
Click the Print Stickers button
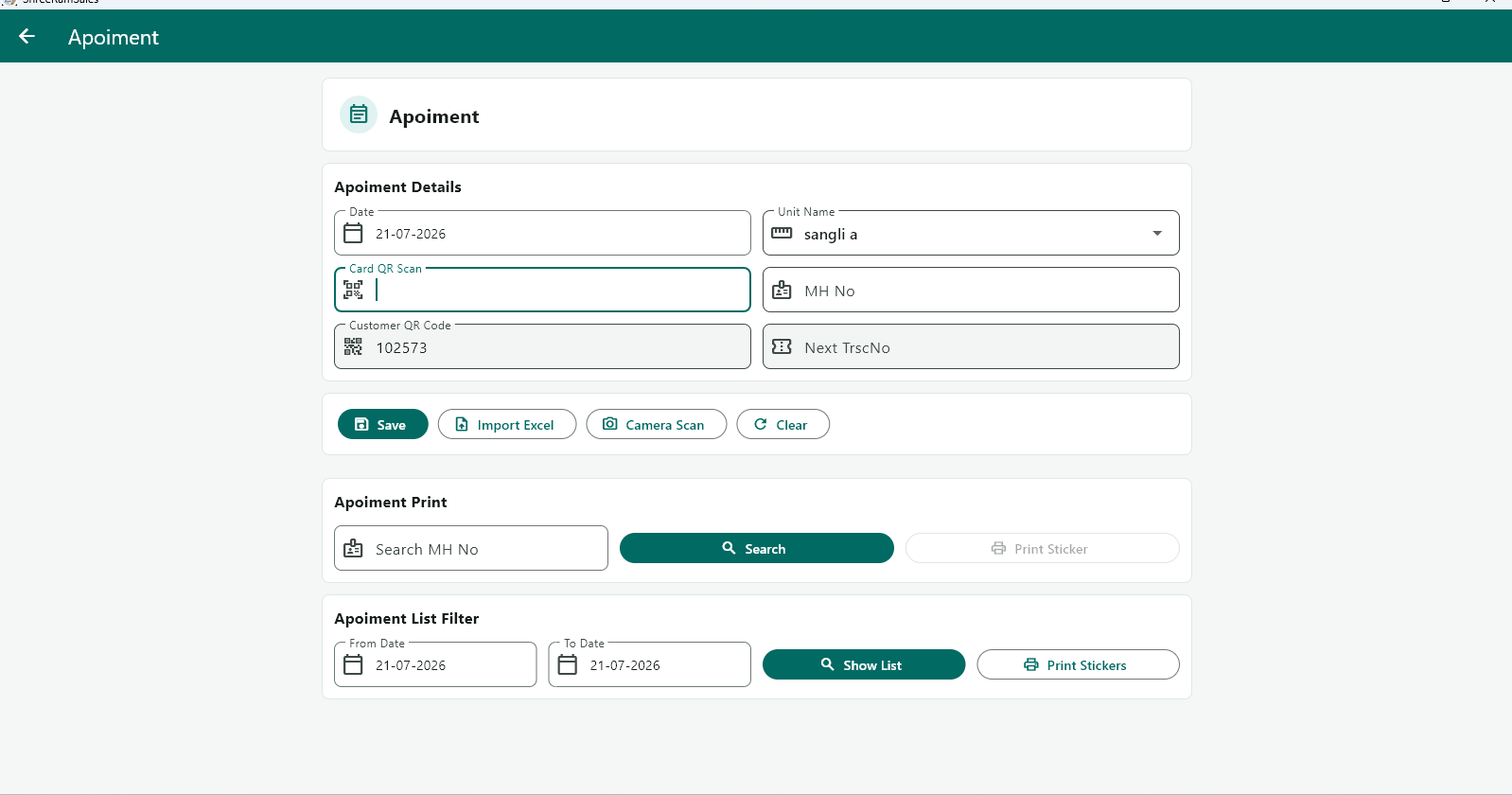pyautogui.click(x=1078, y=664)
